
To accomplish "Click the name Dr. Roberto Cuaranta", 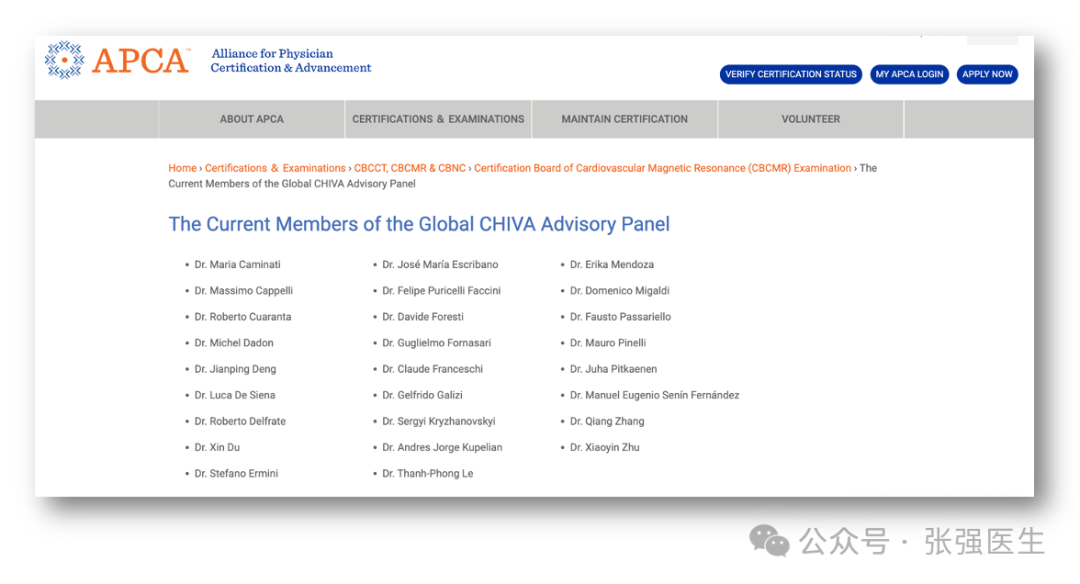I will (x=242, y=317).
